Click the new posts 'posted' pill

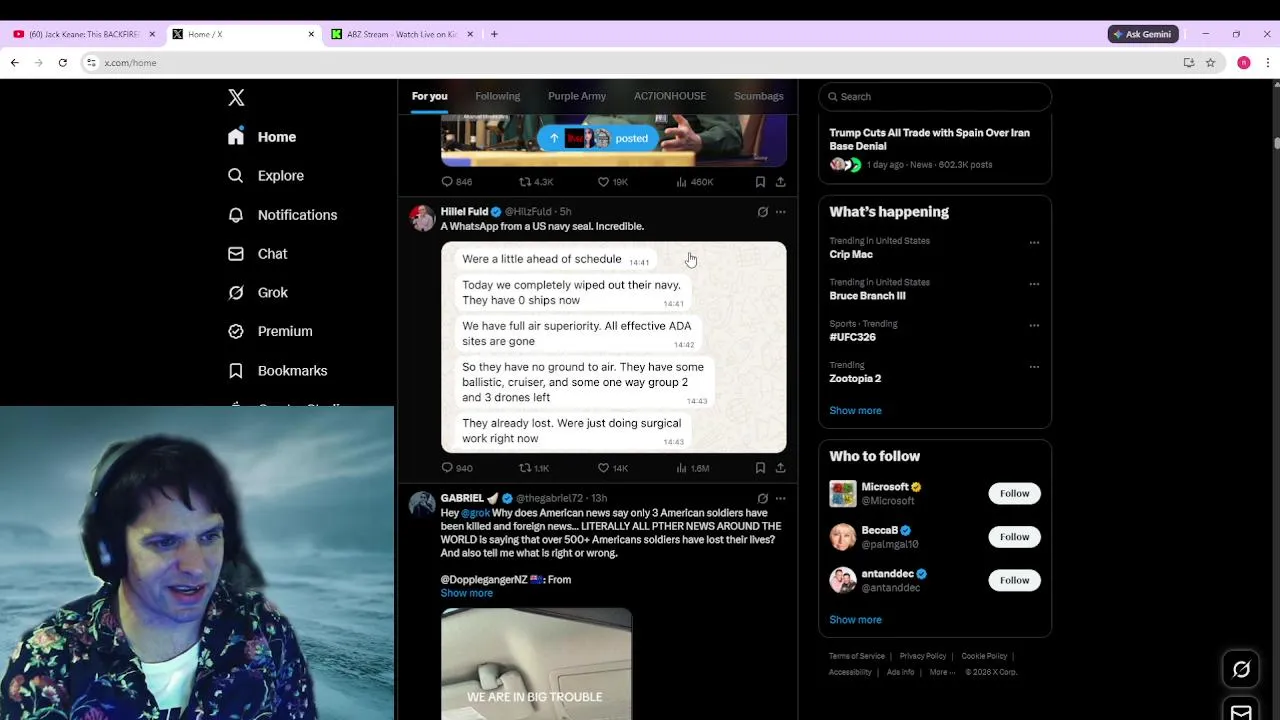coord(598,138)
